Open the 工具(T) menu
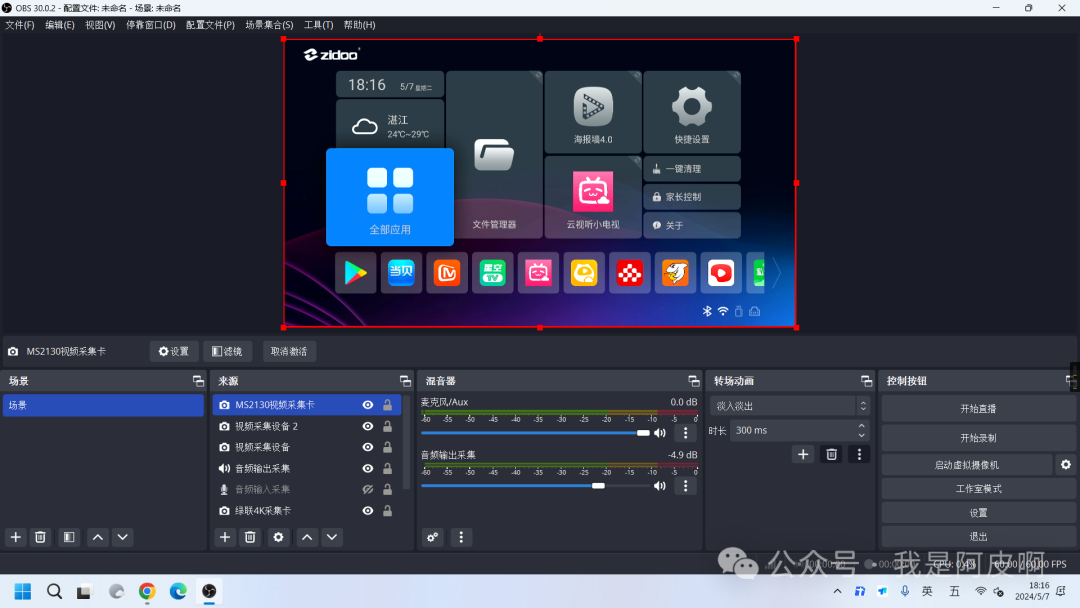This screenshot has height=608, width=1080. pyautogui.click(x=318, y=25)
